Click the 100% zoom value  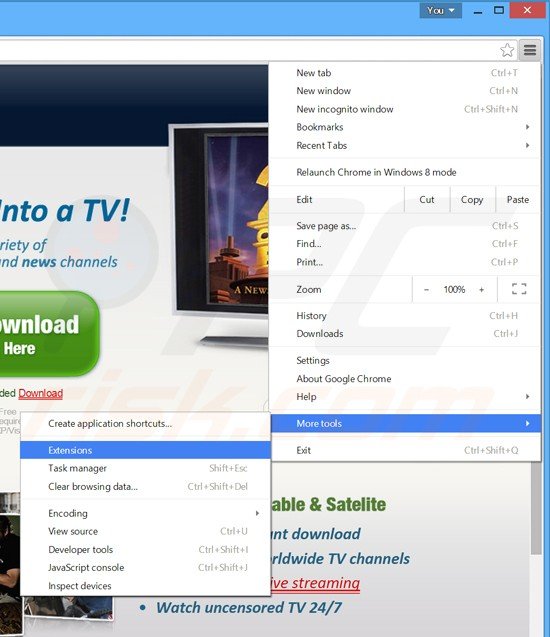[x=454, y=290]
